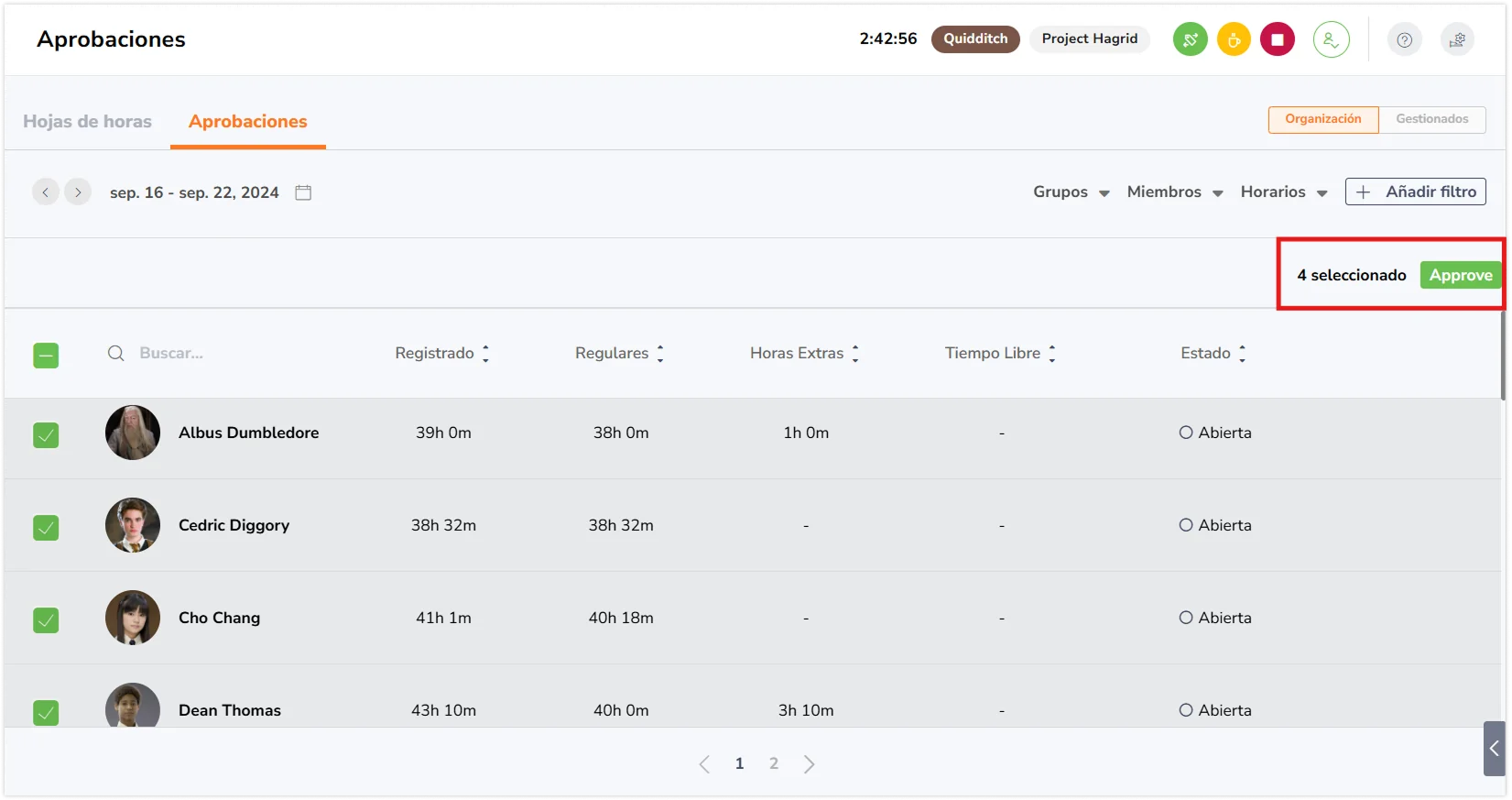Switch to Gestionados view toggle
Viewport: 1512px width, 800px height.
click(x=1432, y=119)
